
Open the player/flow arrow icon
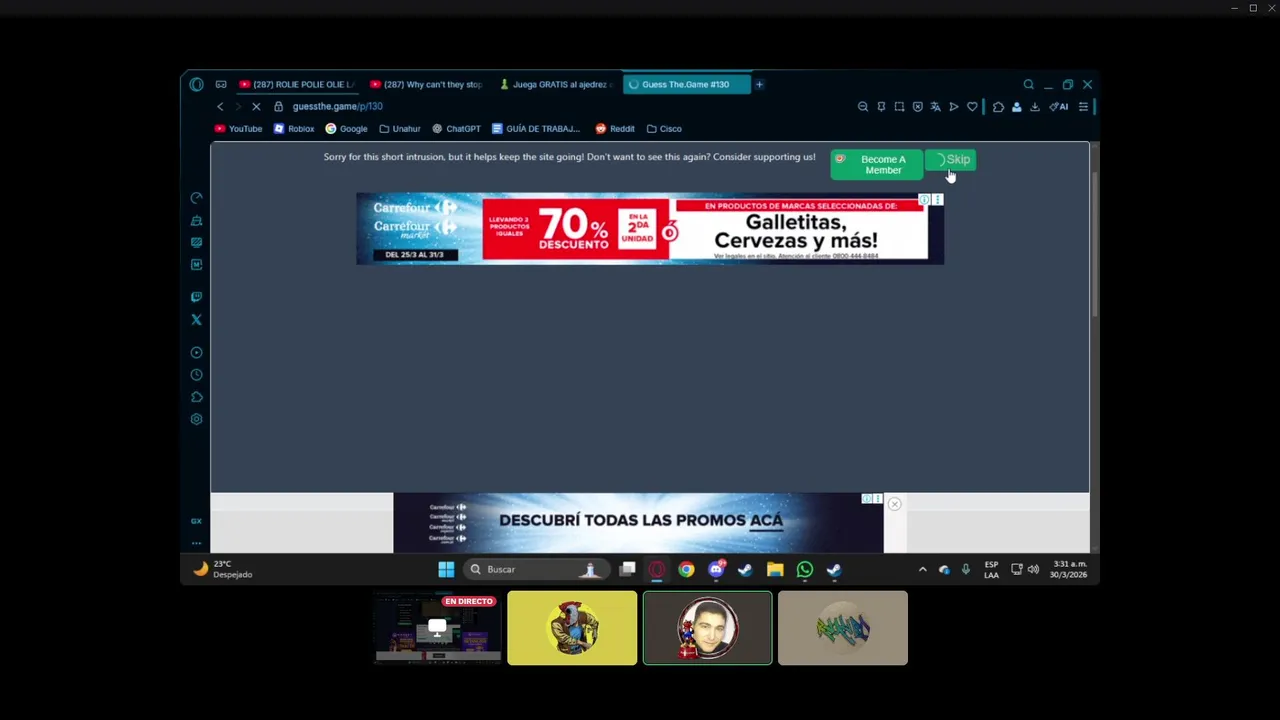pyautogui.click(x=953, y=107)
